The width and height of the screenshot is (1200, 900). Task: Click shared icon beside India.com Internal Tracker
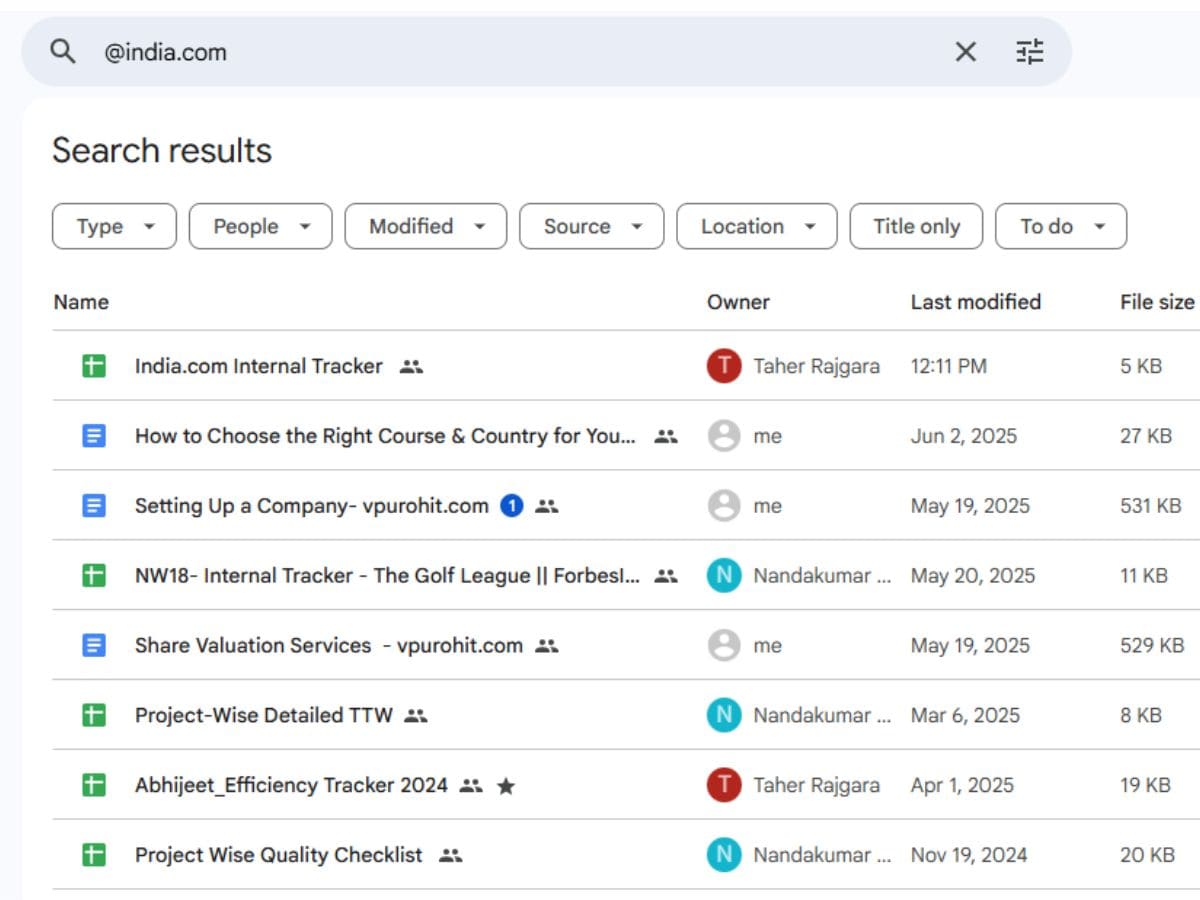click(x=411, y=367)
